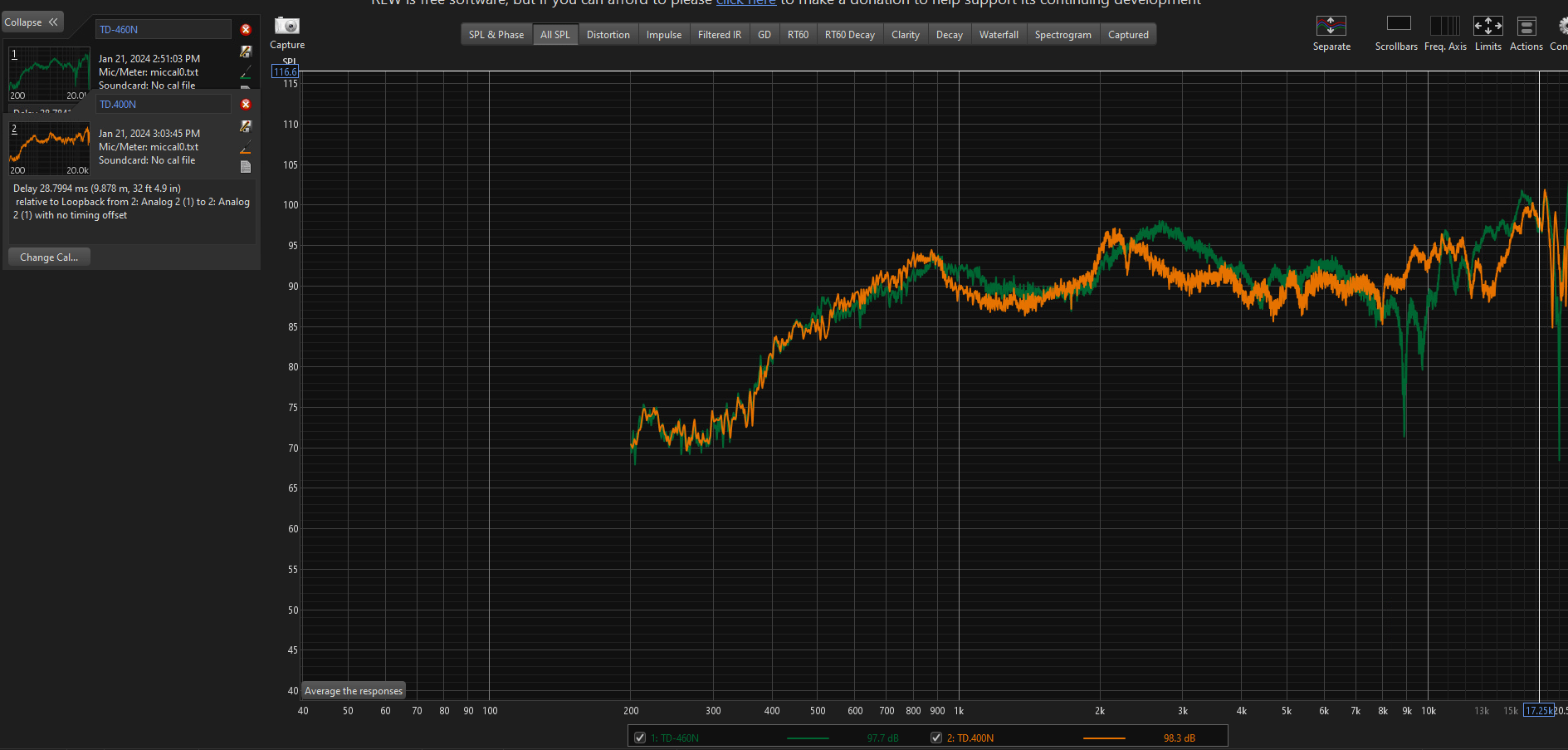Edit the TD-460N measurement name field
The height and width of the screenshot is (750, 1568).
tap(163, 29)
